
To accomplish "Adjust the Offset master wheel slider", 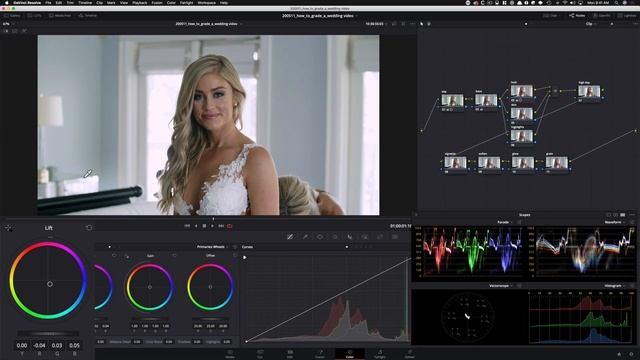I will click(210, 319).
